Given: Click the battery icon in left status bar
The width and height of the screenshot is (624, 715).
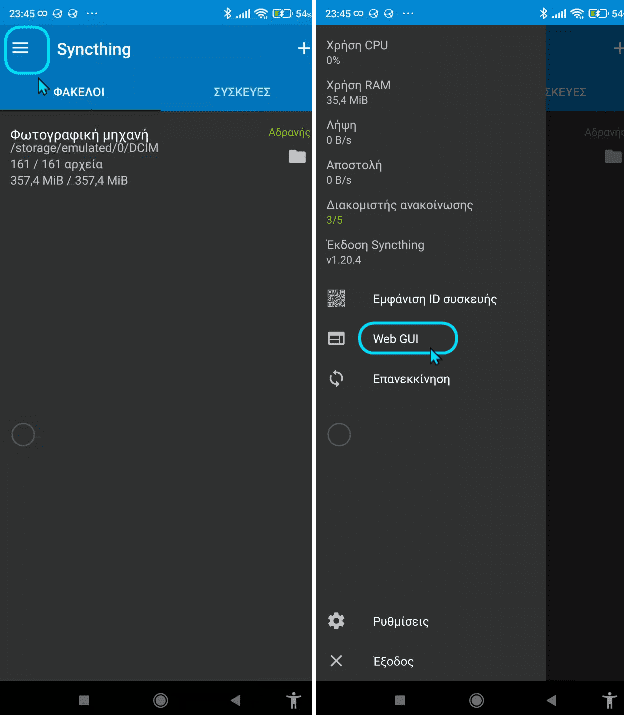Looking at the screenshot, I should coord(282,13).
